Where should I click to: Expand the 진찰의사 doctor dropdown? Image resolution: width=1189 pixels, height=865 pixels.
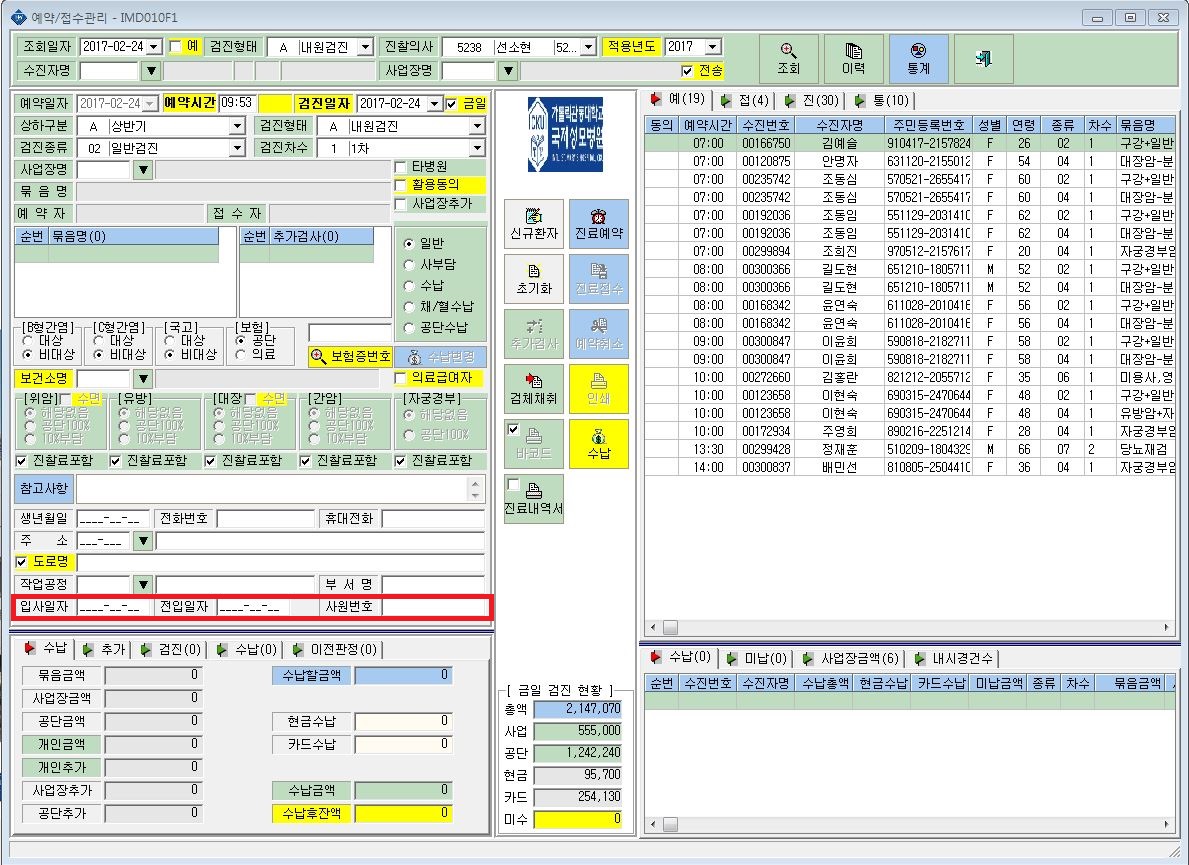(x=588, y=47)
